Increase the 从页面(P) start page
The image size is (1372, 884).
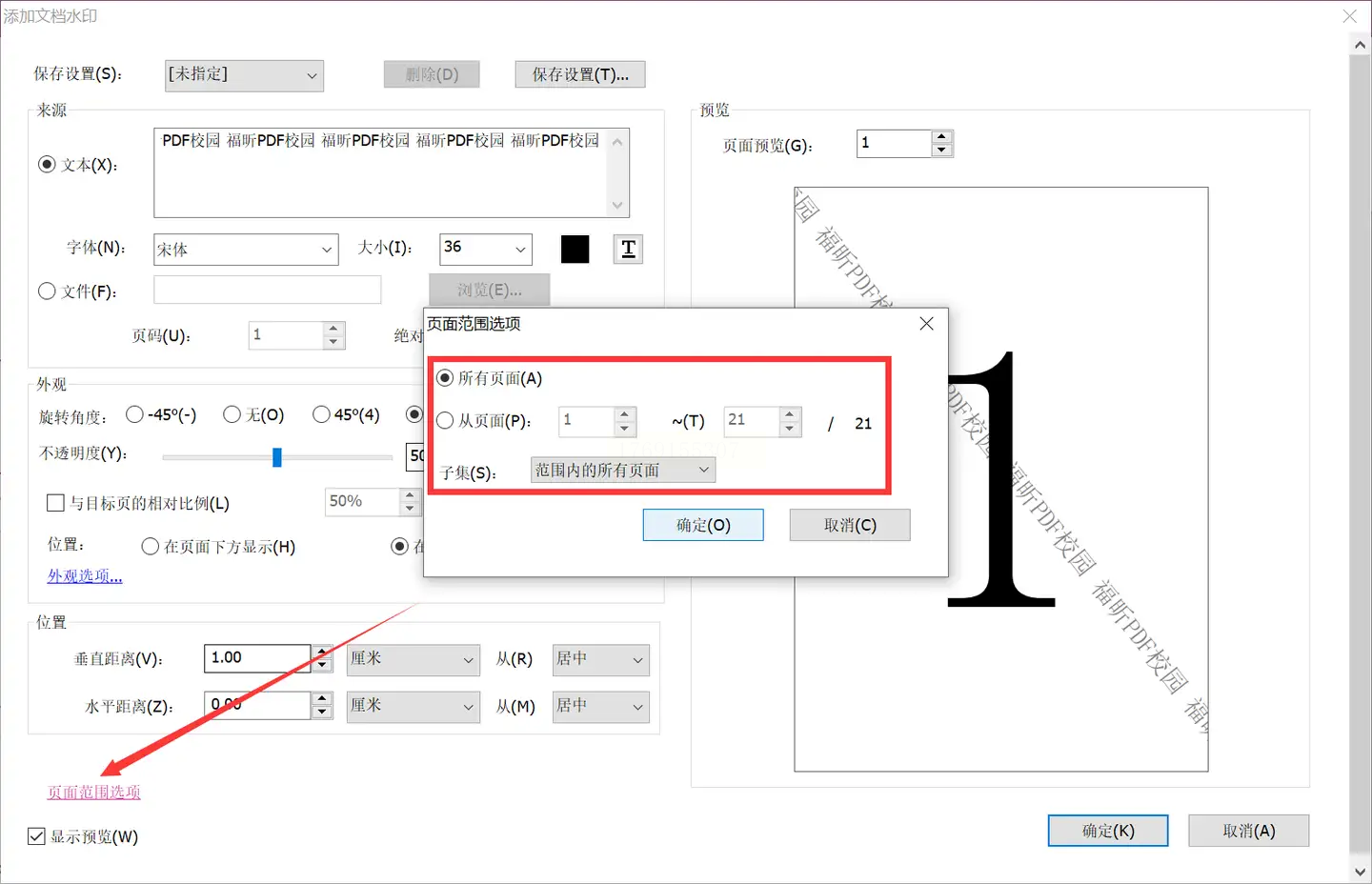[625, 414]
